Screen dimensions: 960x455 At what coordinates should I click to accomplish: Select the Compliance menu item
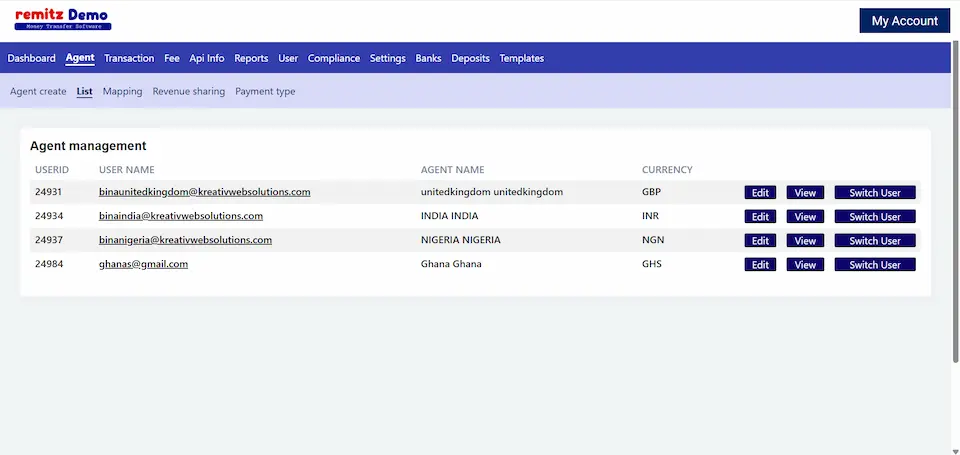pyautogui.click(x=334, y=58)
